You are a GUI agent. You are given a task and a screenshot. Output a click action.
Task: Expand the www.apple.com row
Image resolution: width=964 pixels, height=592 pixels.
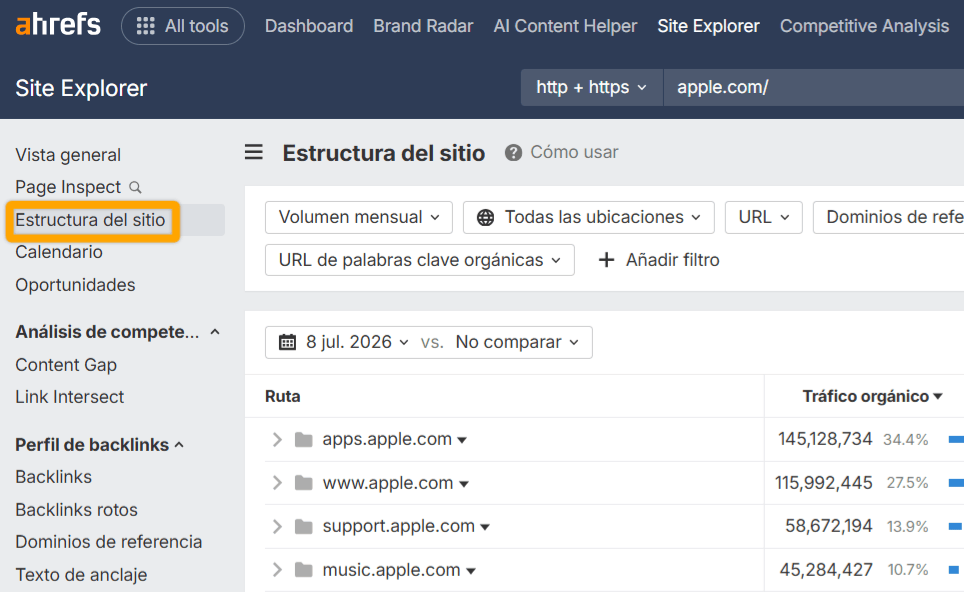277,483
